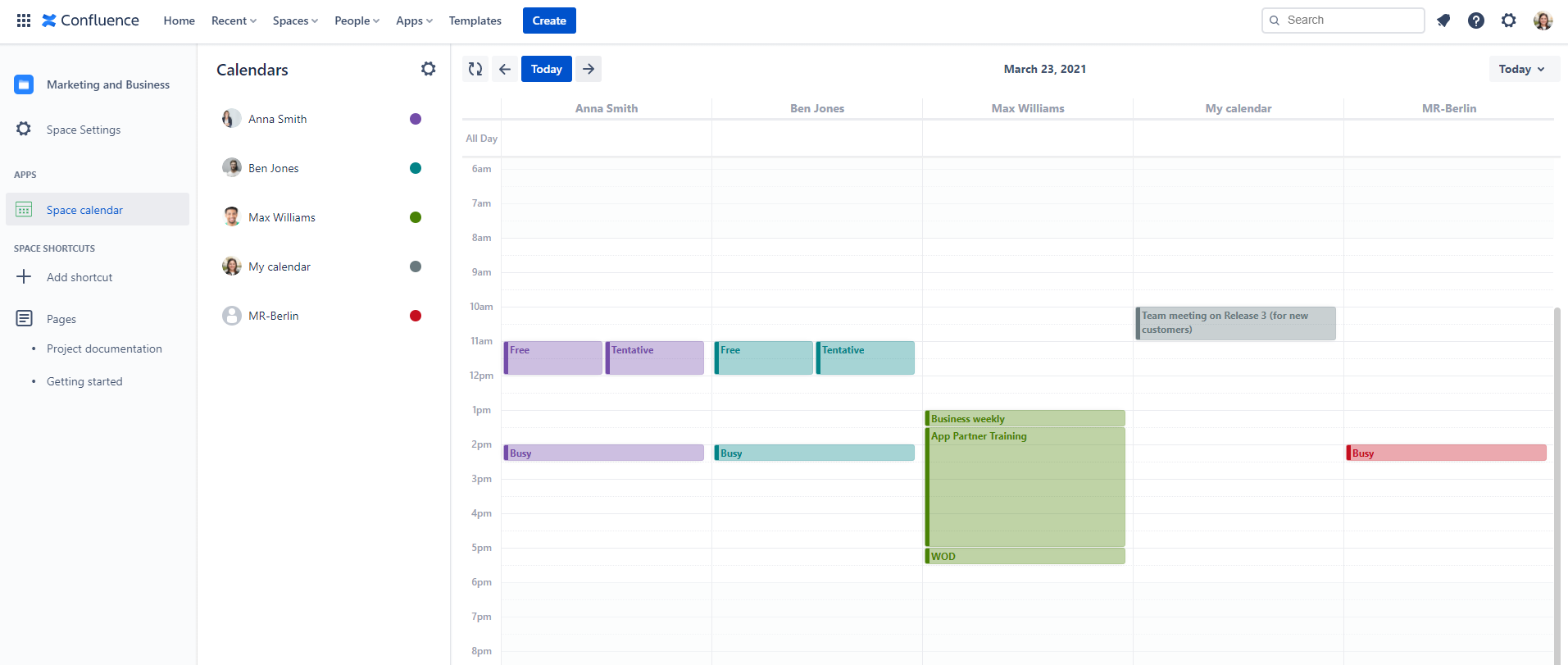
Task: Click the calendar refresh icon
Action: pos(475,69)
